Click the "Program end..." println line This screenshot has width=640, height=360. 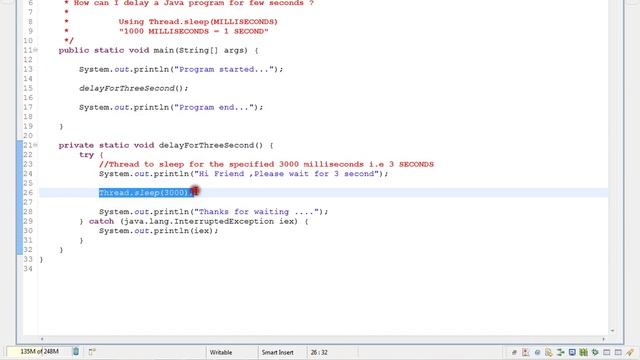click(x=171, y=107)
